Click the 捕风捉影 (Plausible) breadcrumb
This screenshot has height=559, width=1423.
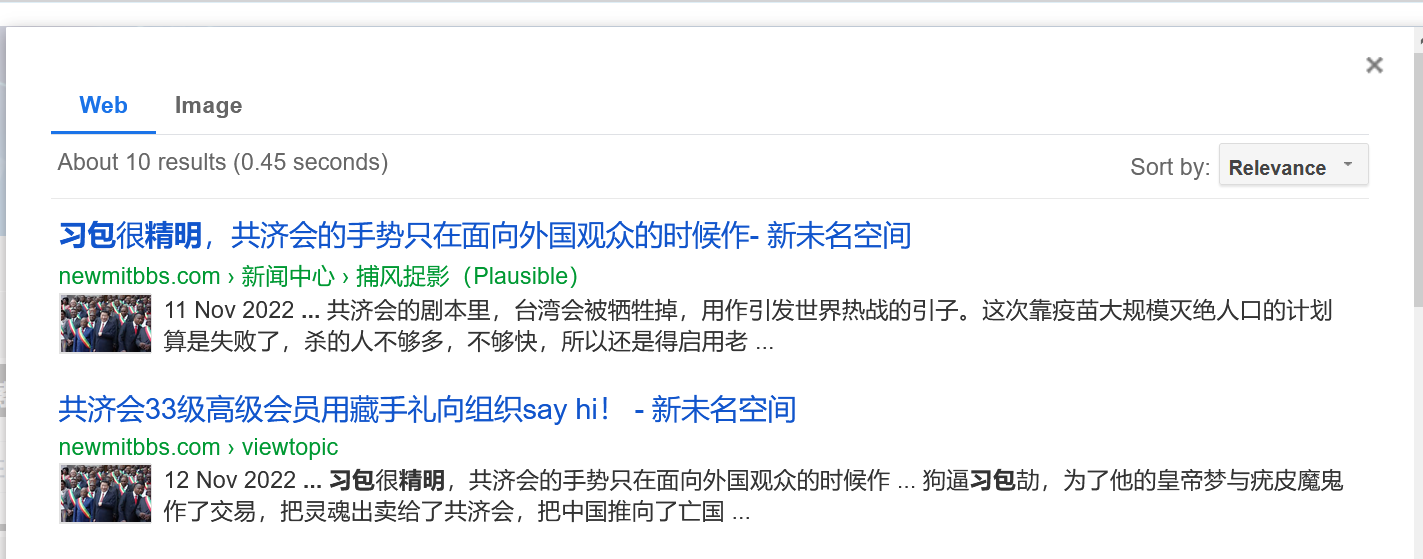pyautogui.click(x=467, y=276)
